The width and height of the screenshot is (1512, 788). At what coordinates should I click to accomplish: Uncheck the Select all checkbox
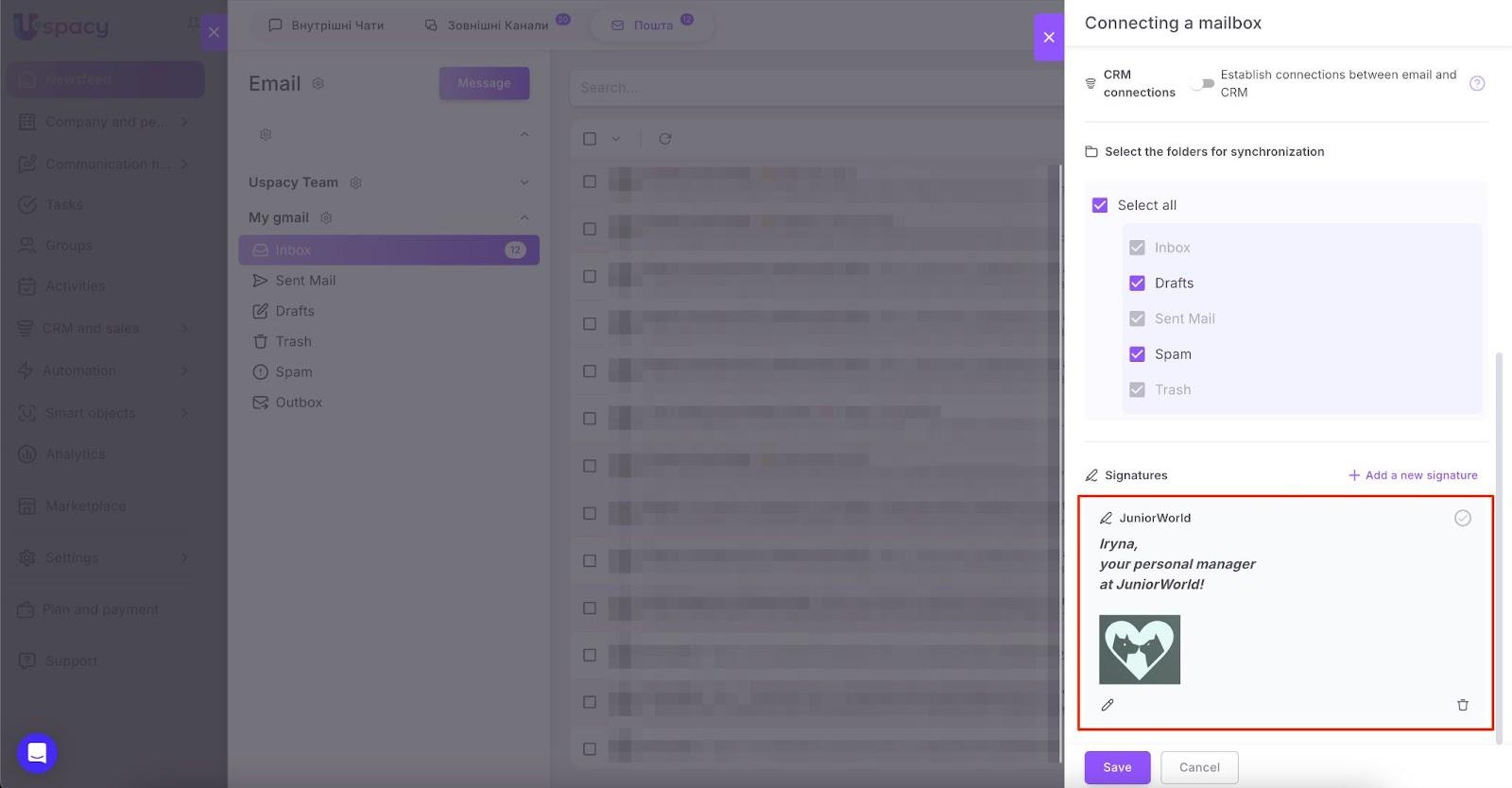pos(1100,205)
